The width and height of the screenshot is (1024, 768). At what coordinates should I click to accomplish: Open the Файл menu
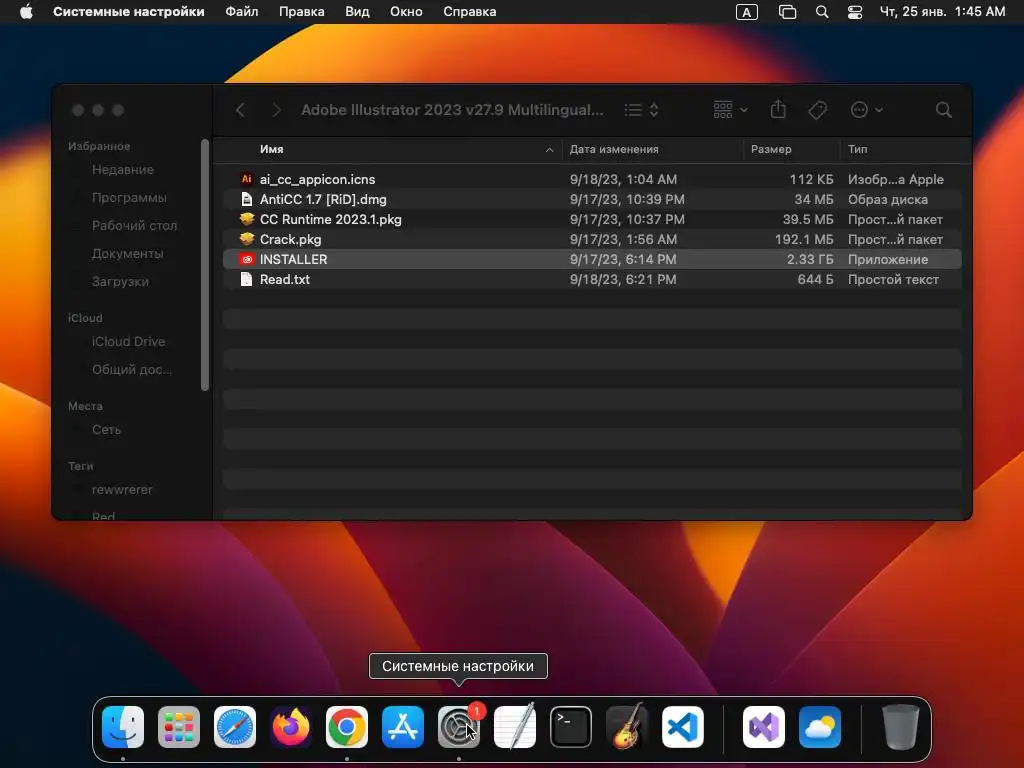242,12
